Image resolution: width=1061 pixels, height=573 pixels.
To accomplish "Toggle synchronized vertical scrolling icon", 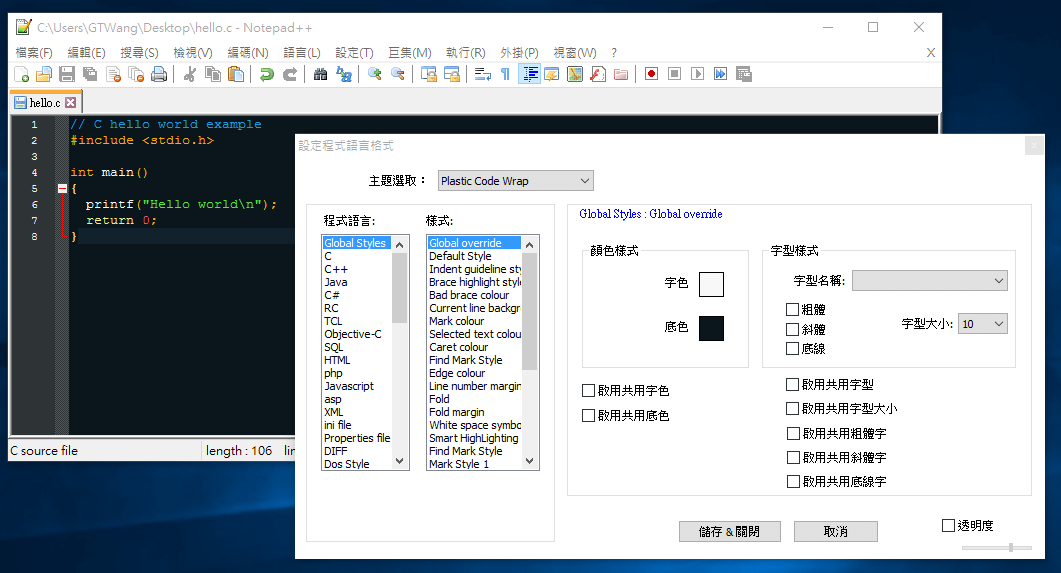I will pyautogui.click(x=429, y=74).
